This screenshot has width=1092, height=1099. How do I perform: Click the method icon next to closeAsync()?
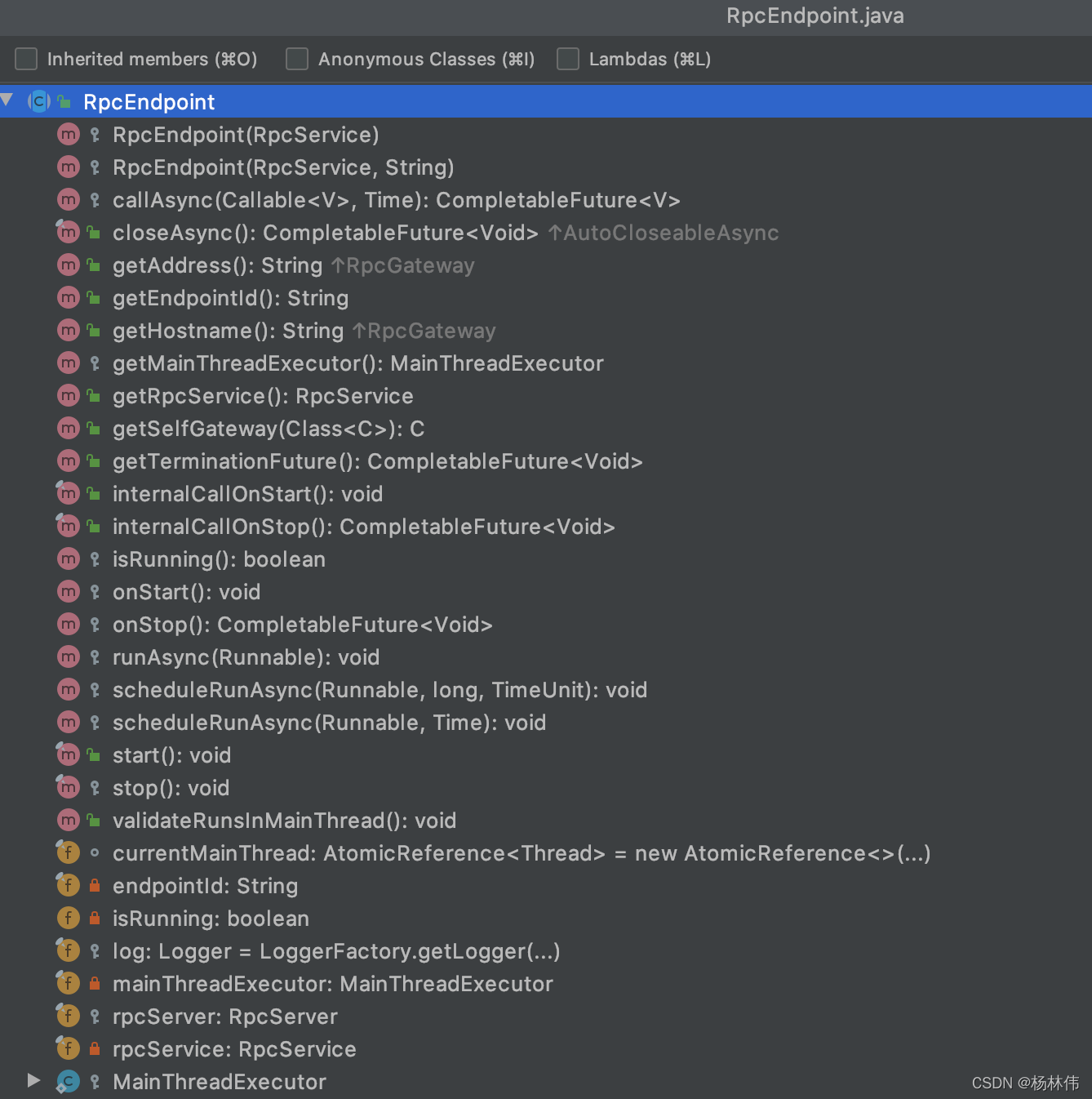pos(69,233)
